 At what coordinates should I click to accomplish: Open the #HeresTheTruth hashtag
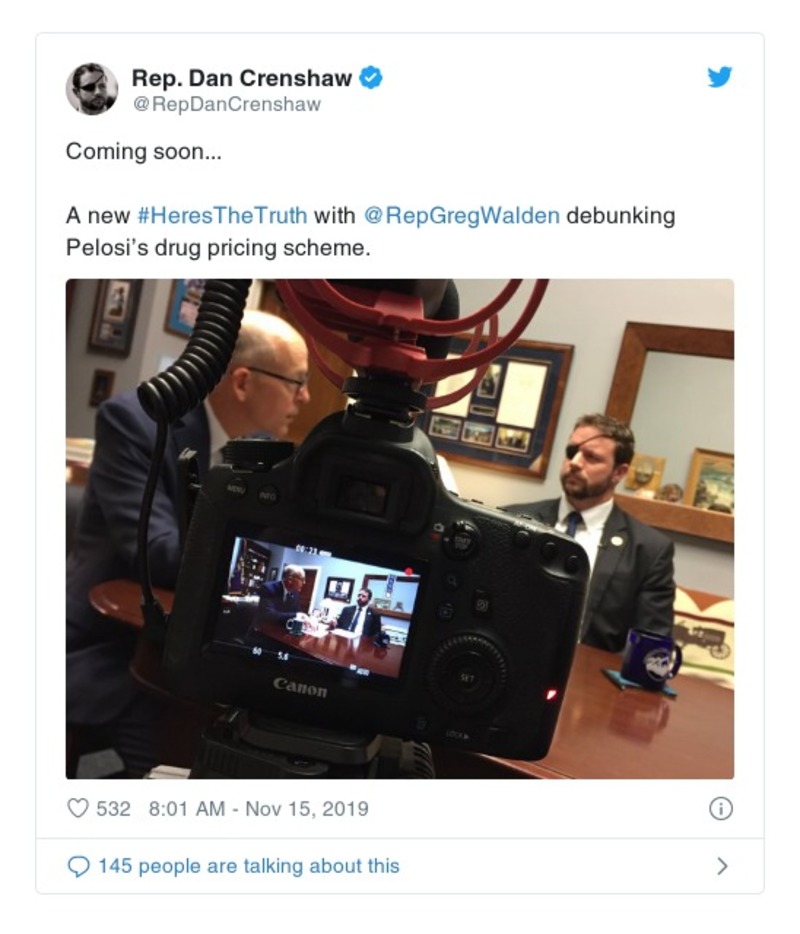222,215
